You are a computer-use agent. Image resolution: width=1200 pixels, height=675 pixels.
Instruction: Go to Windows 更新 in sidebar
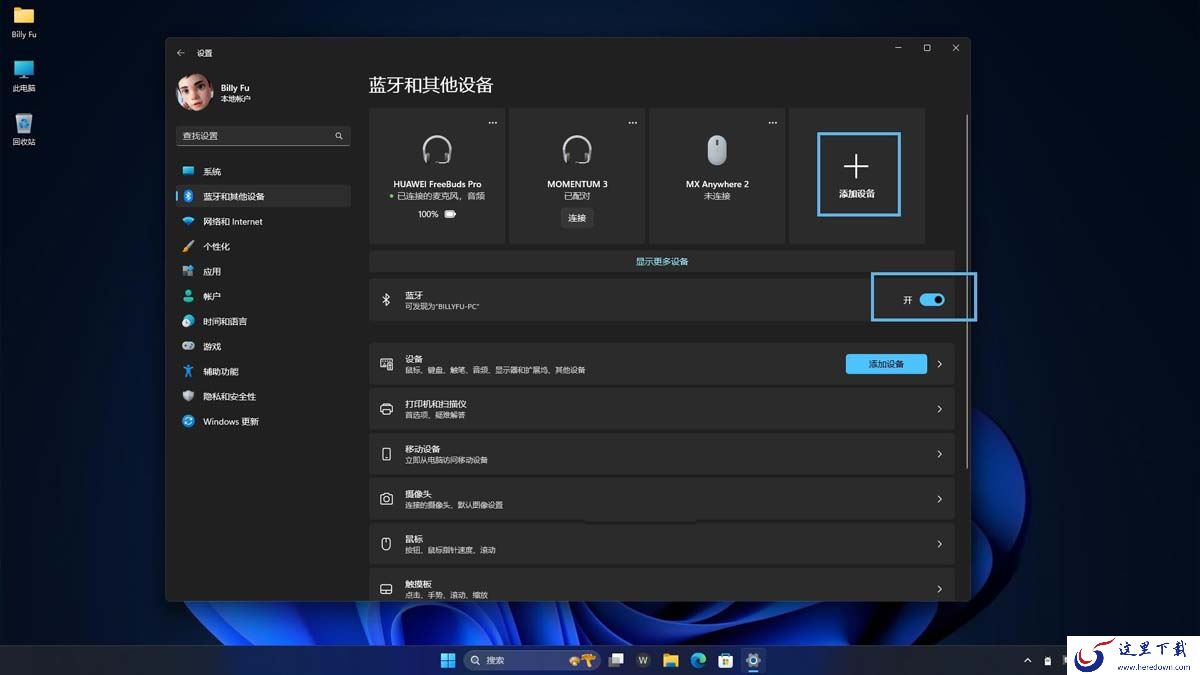(230, 422)
